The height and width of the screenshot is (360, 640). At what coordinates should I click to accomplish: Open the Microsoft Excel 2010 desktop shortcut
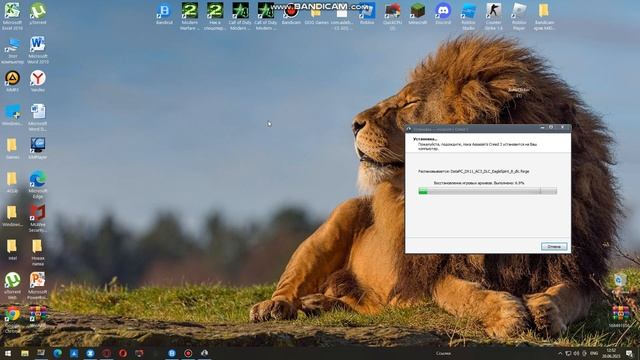click(x=12, y=16)
